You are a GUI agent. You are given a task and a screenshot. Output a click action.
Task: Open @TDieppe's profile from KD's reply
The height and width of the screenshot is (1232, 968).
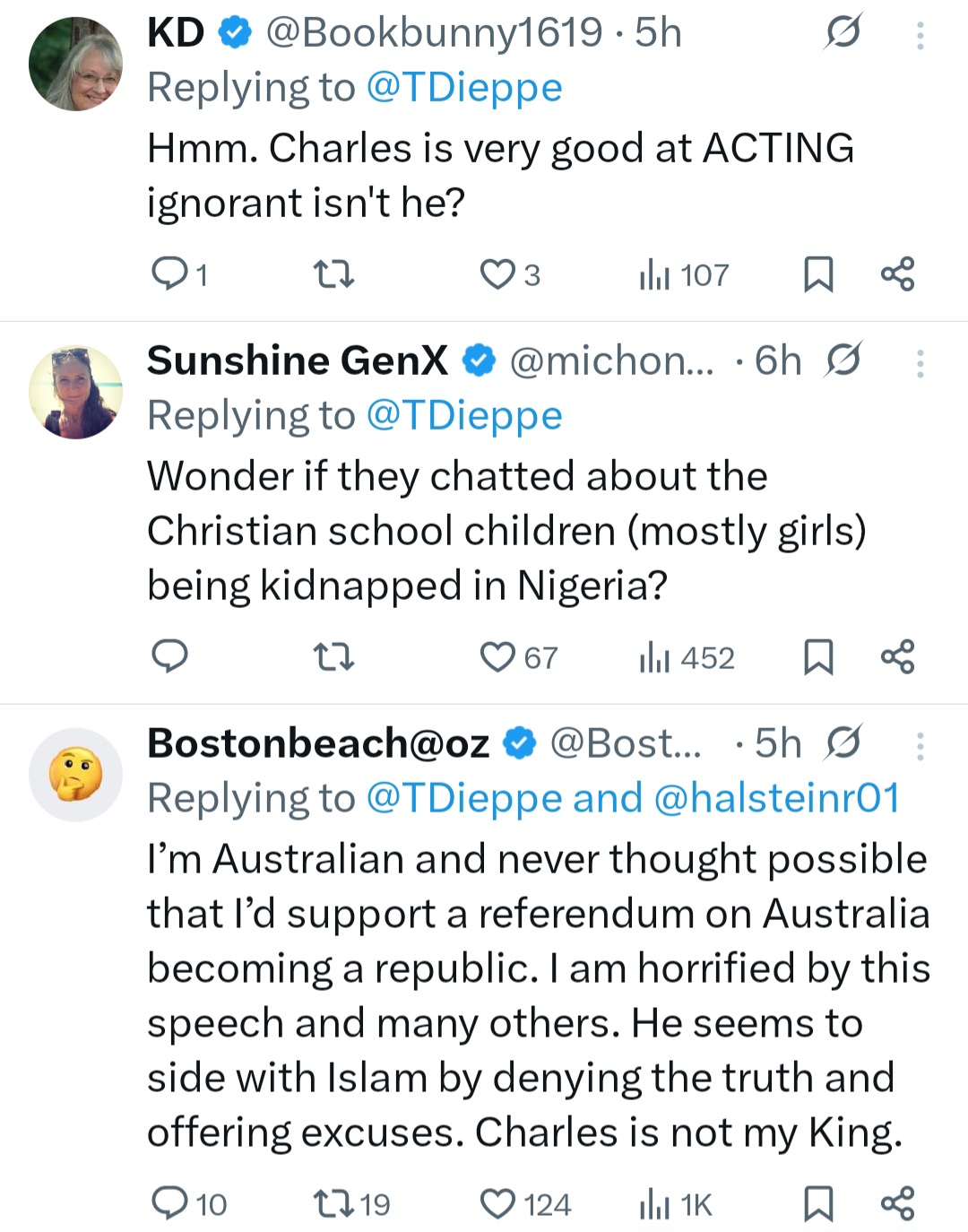(x=466, y=86)
